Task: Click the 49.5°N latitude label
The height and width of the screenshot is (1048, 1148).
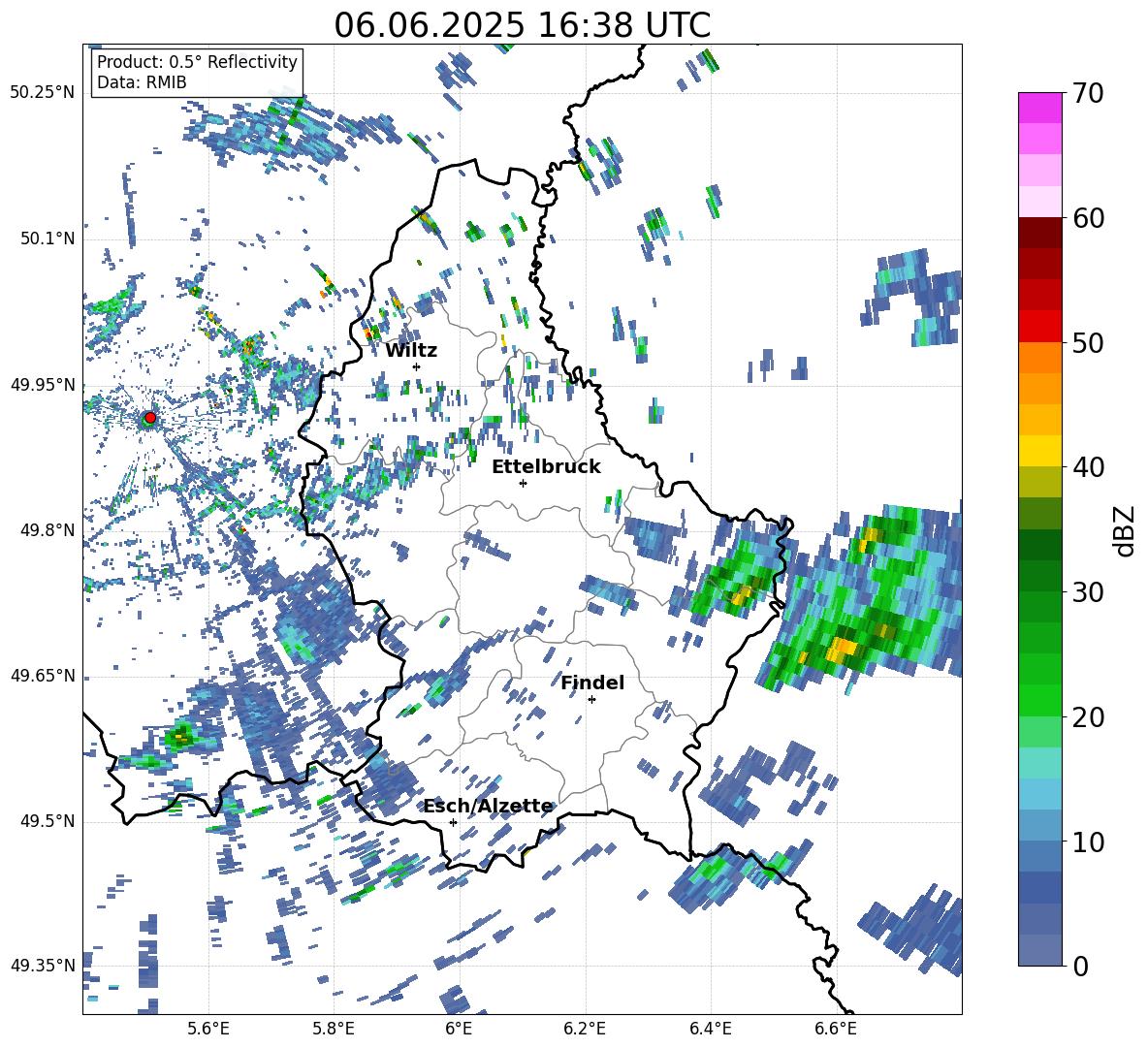Action: [48, 820]
